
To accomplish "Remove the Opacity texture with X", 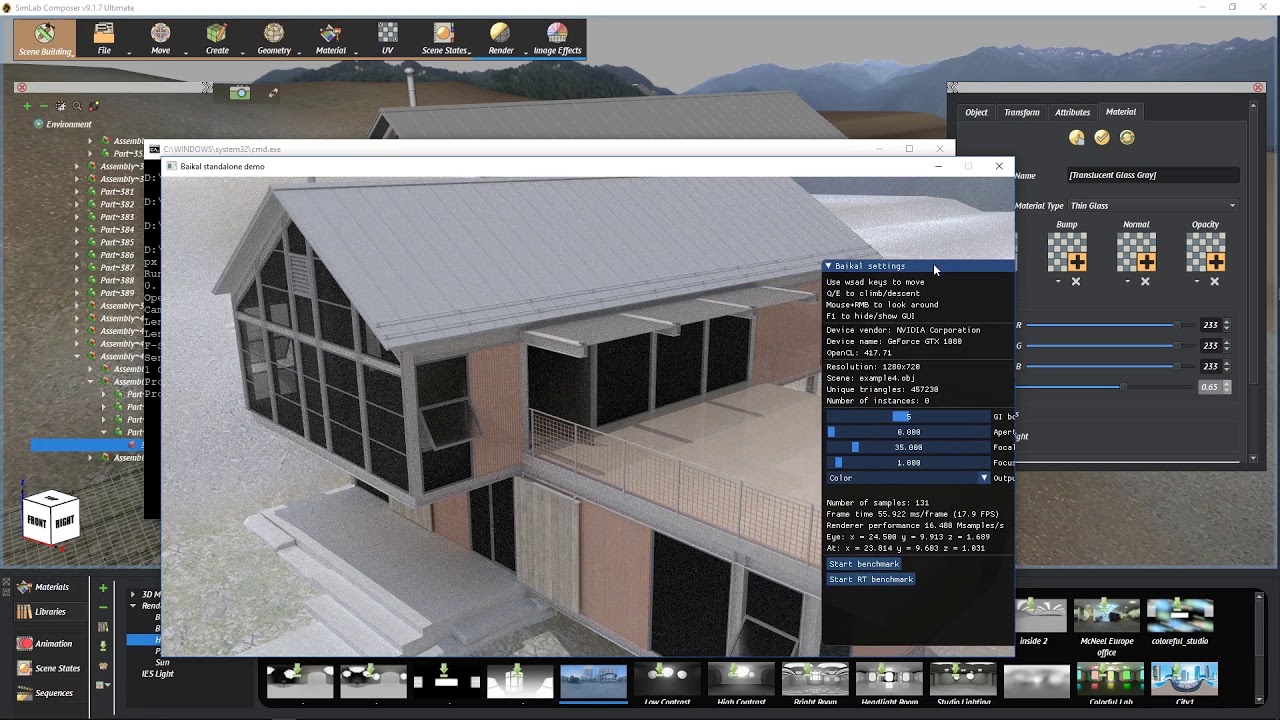I will [1215, 282].
